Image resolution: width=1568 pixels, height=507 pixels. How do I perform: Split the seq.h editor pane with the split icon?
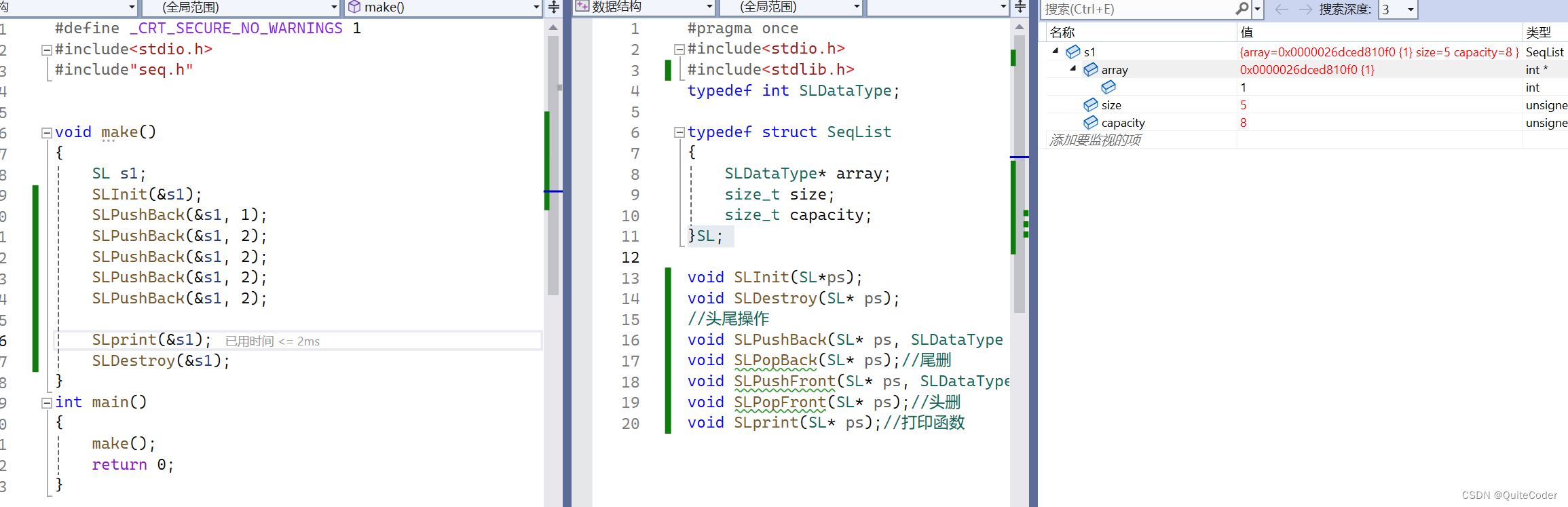[x=1020, y=7]
